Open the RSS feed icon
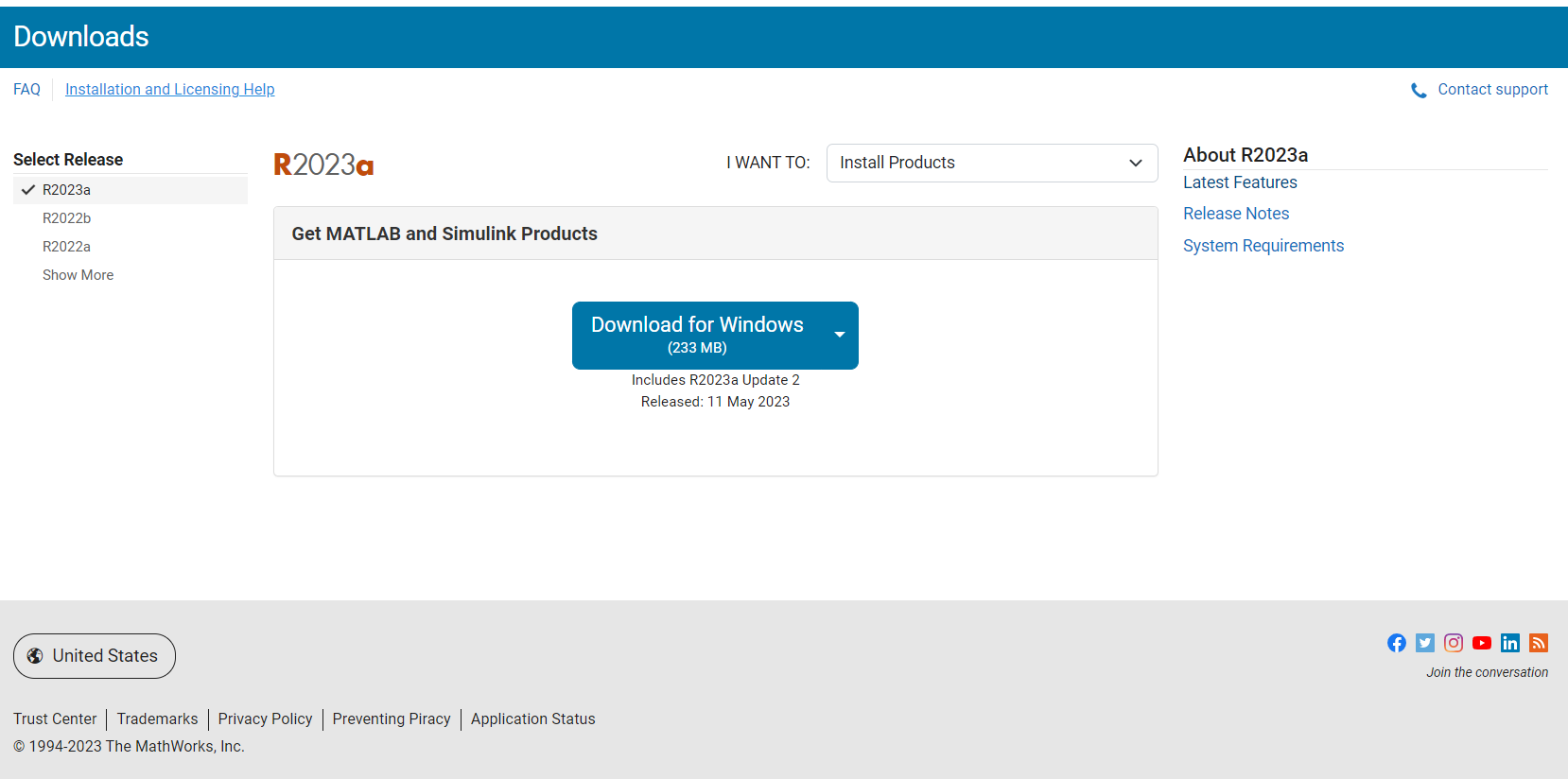 (1539, 643)
